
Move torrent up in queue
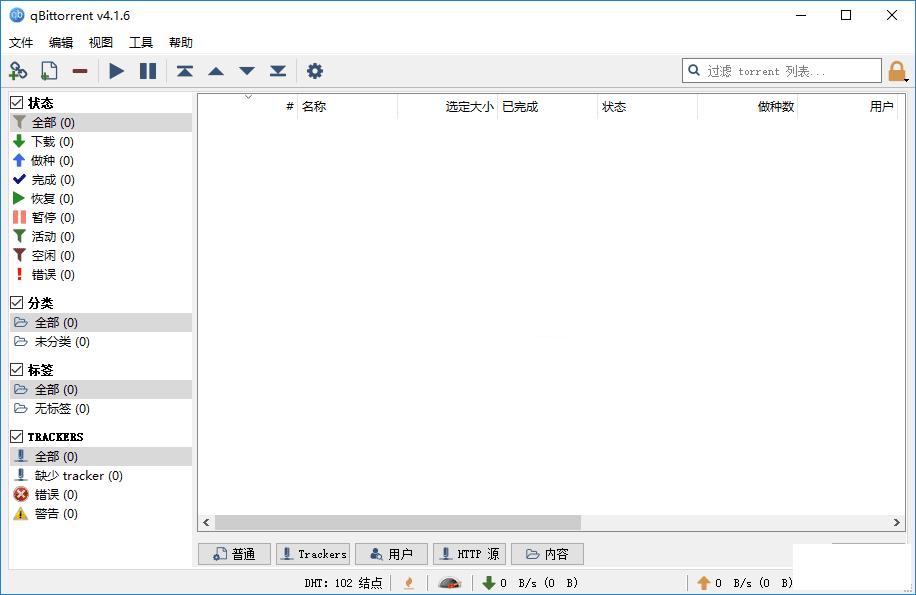tap(216, 71)
